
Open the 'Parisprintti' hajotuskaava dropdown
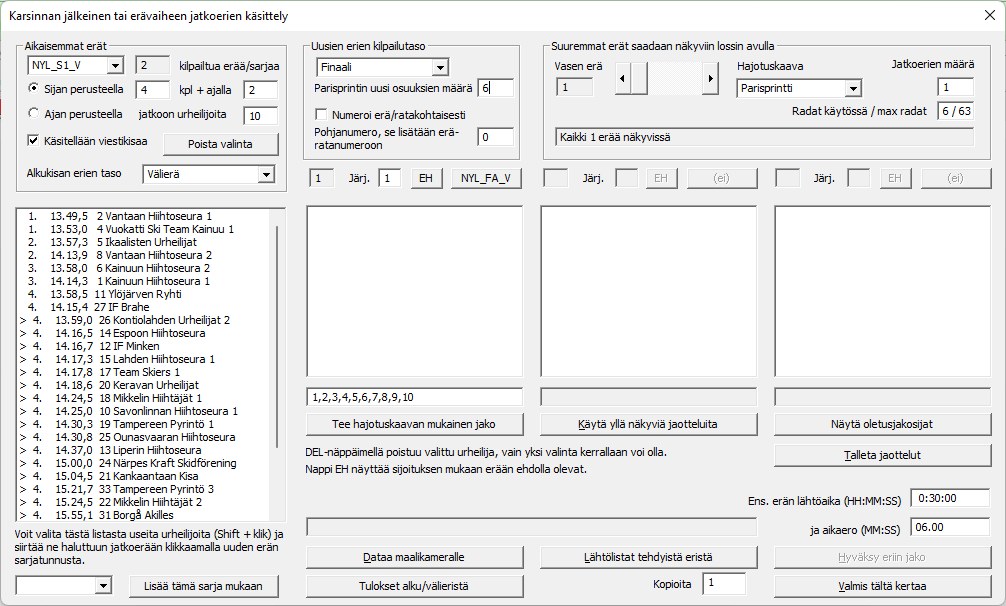(851, 88)
